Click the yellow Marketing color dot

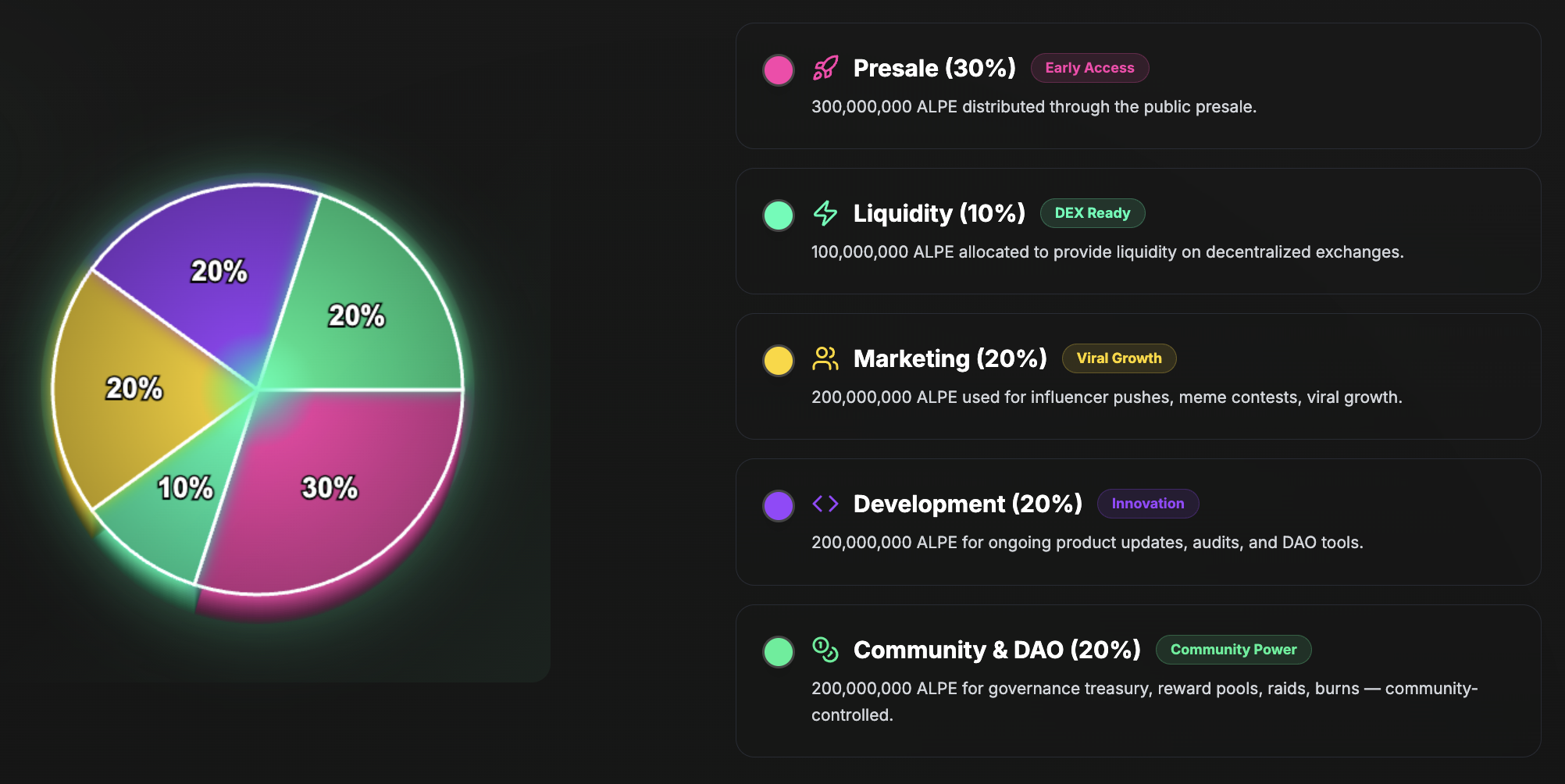779,361
